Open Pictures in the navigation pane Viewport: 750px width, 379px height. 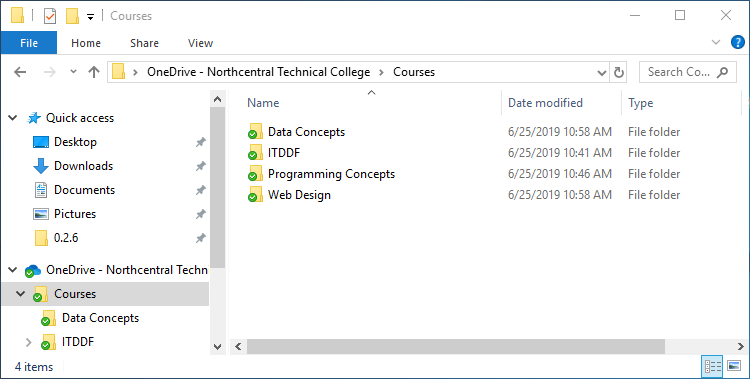75,213
